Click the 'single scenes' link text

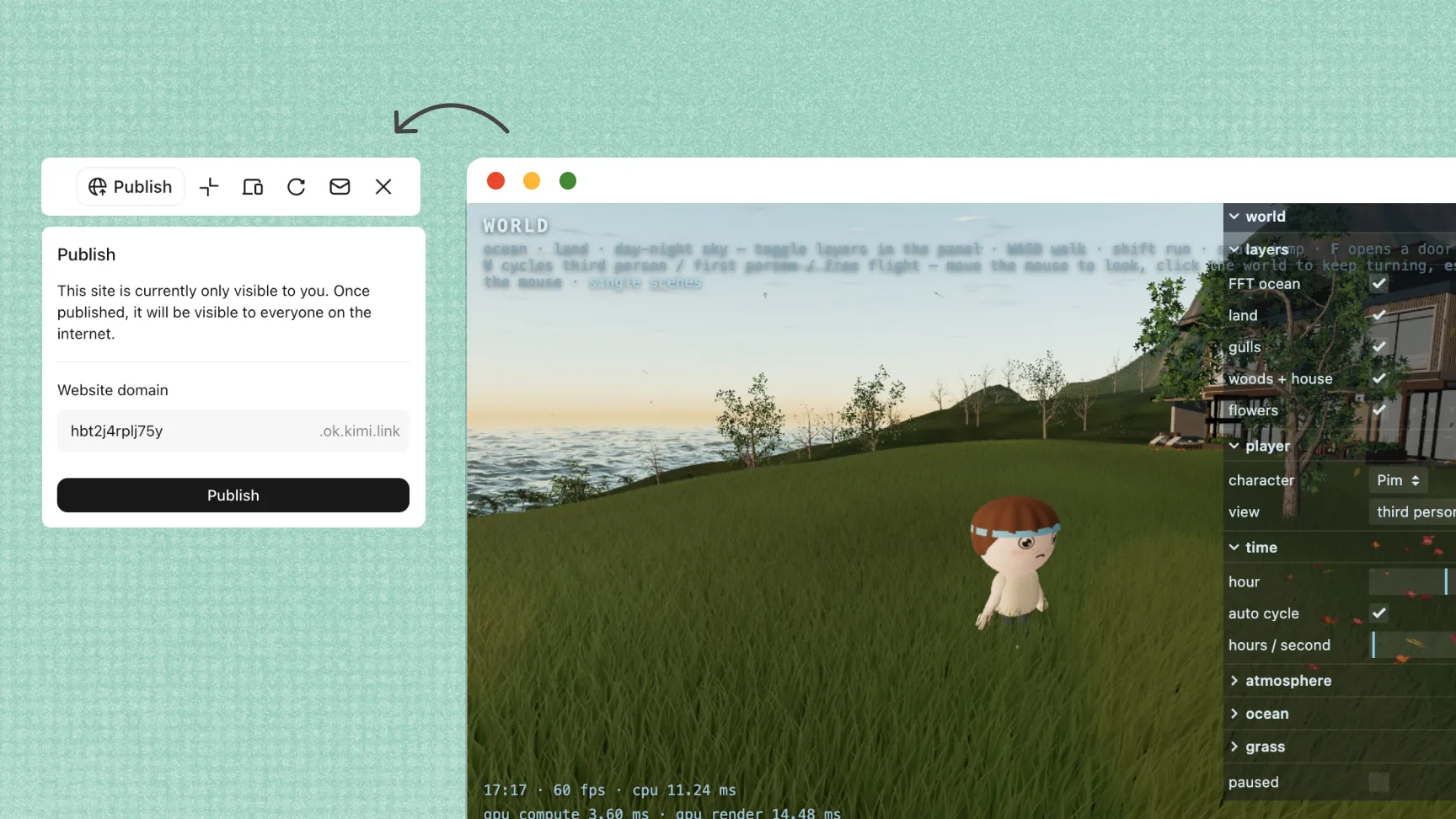click(x=645, y=282)
